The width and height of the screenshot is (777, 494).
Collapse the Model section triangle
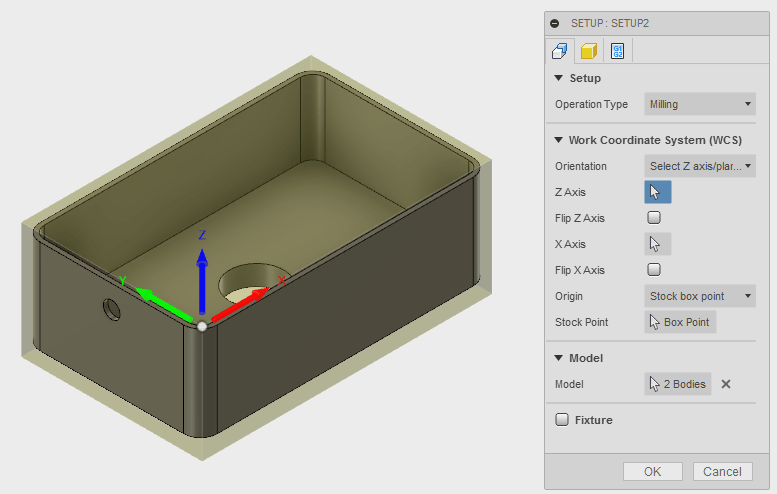pyautogui.click(x=558, y=358)
